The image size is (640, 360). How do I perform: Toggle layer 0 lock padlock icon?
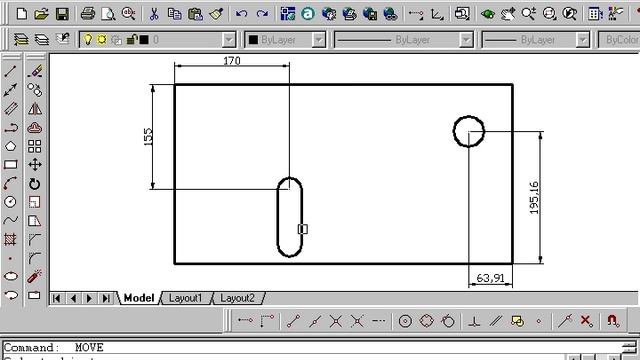(131, 40)
